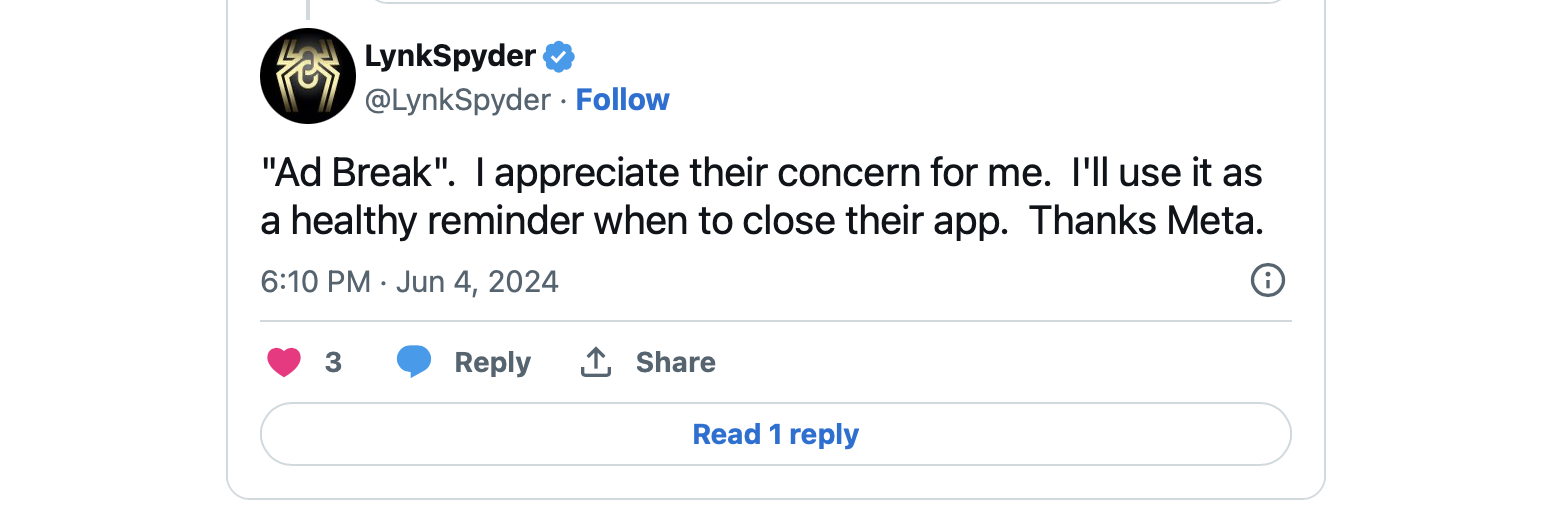Click the LynkSpyder display name
Image resolution: width=1566 pixels, height=518 pixels.
click(x=450, y=57)
